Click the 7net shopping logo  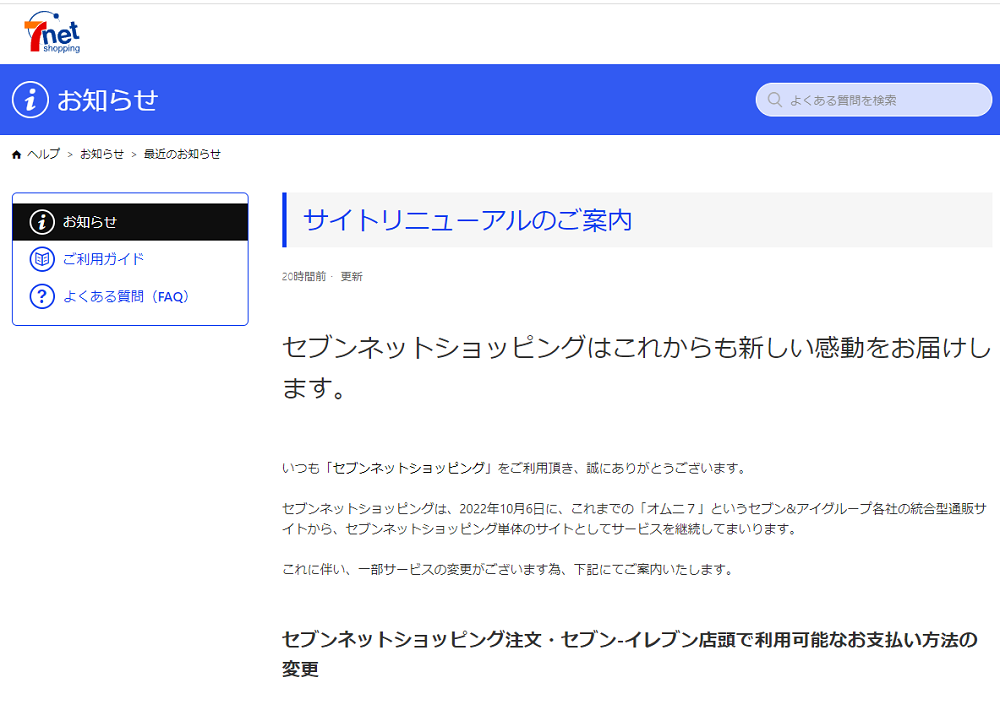point(52,32)
